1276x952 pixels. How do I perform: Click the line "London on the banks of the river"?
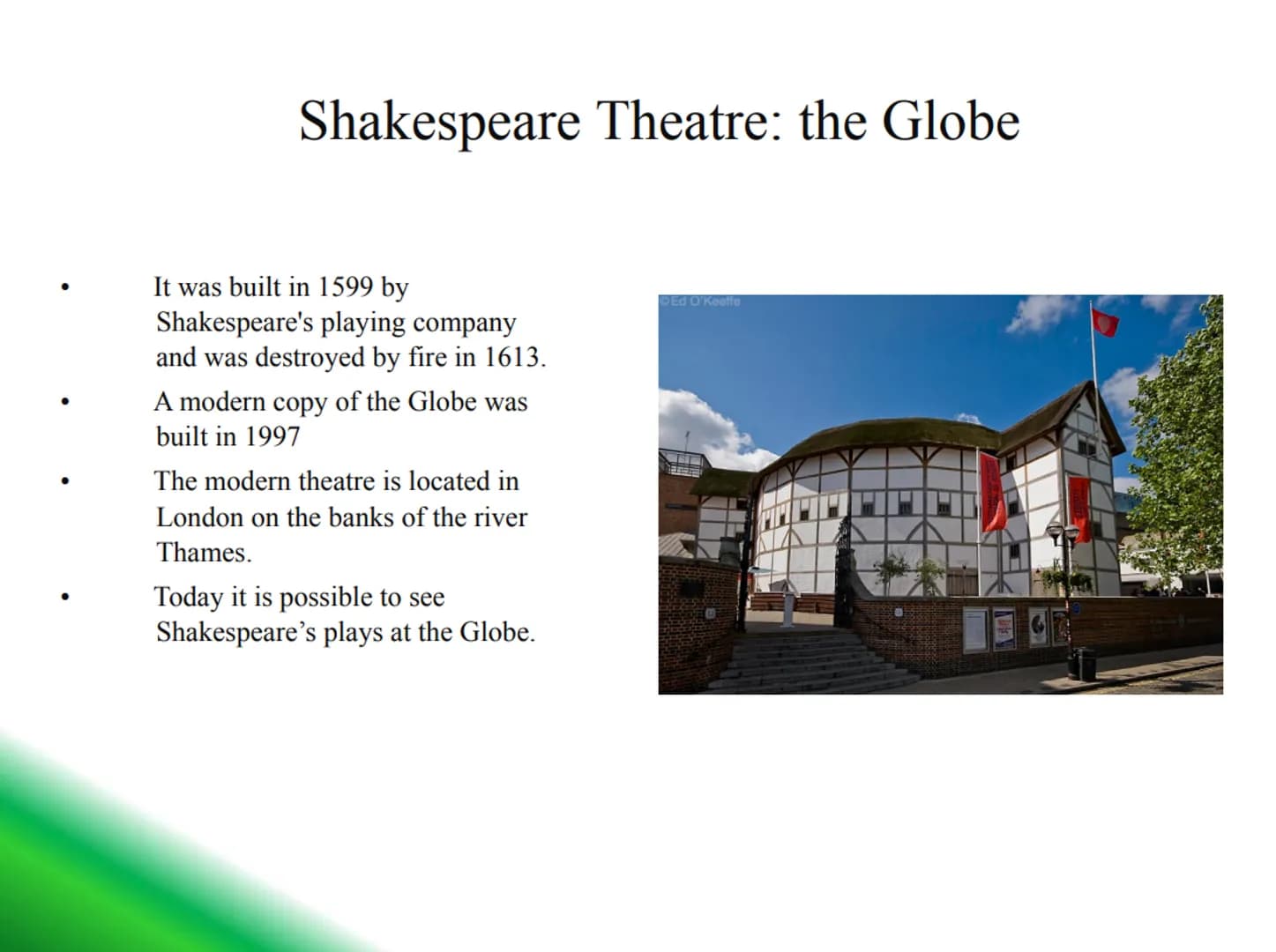point(341,517)
